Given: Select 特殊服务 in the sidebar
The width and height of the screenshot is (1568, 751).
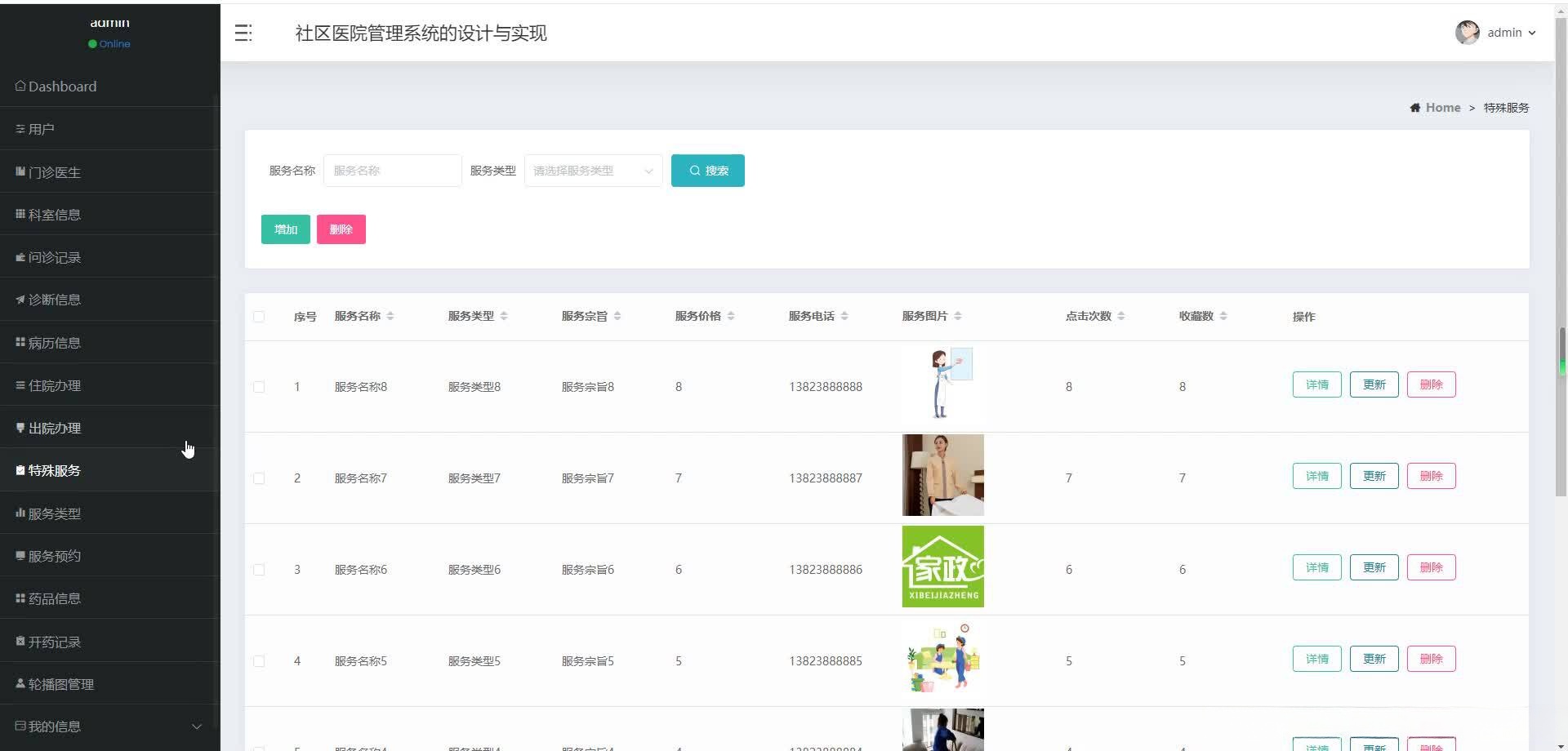Looking at the screenshot, I should pos(109,470).
